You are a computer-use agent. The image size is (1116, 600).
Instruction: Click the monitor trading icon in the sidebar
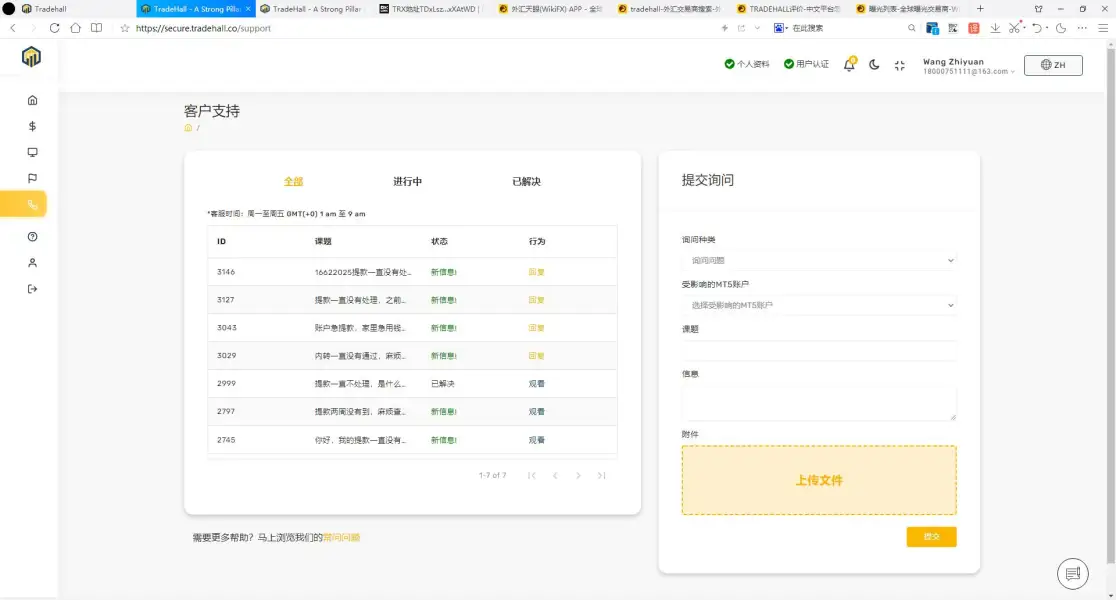click(x=31, y=152)
